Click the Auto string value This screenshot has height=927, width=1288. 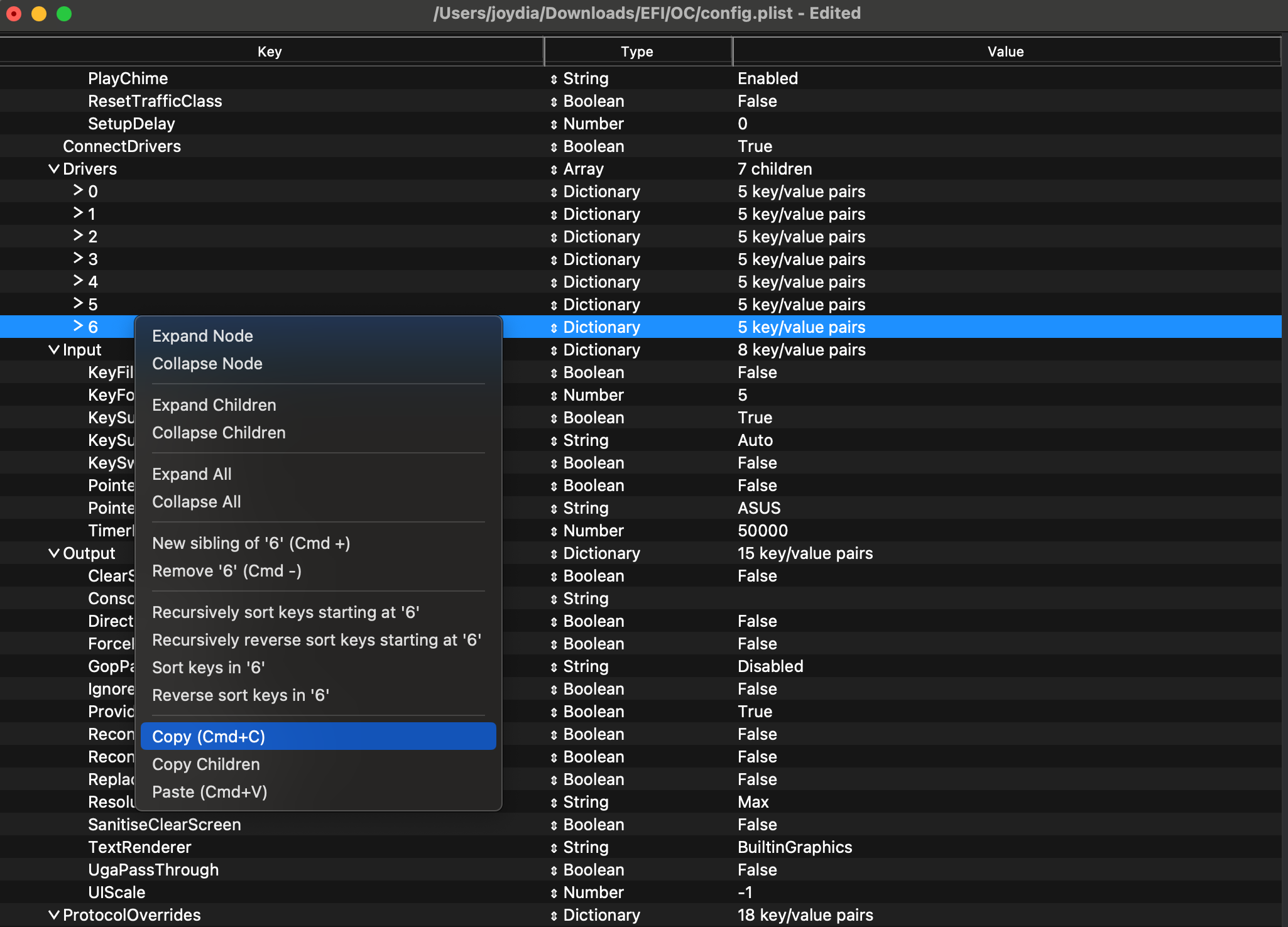[755, 440]
